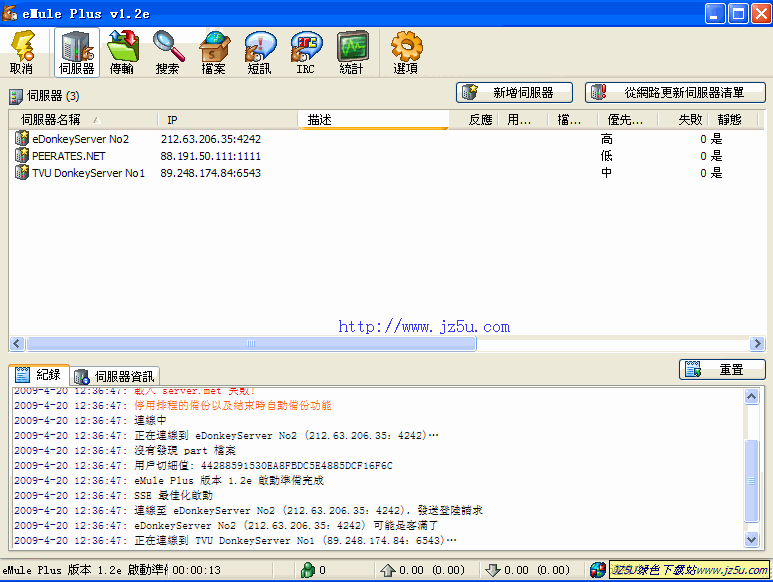Click the download arrow icon in status bar
Screen dimensions: 773x582
point(492,570)
